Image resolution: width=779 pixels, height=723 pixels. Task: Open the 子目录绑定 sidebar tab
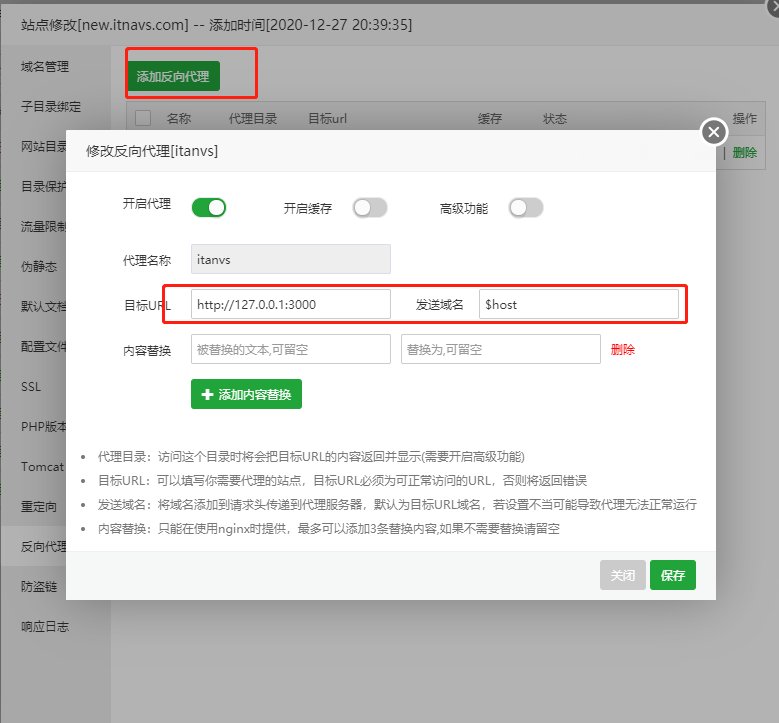(x=51, y=106)
